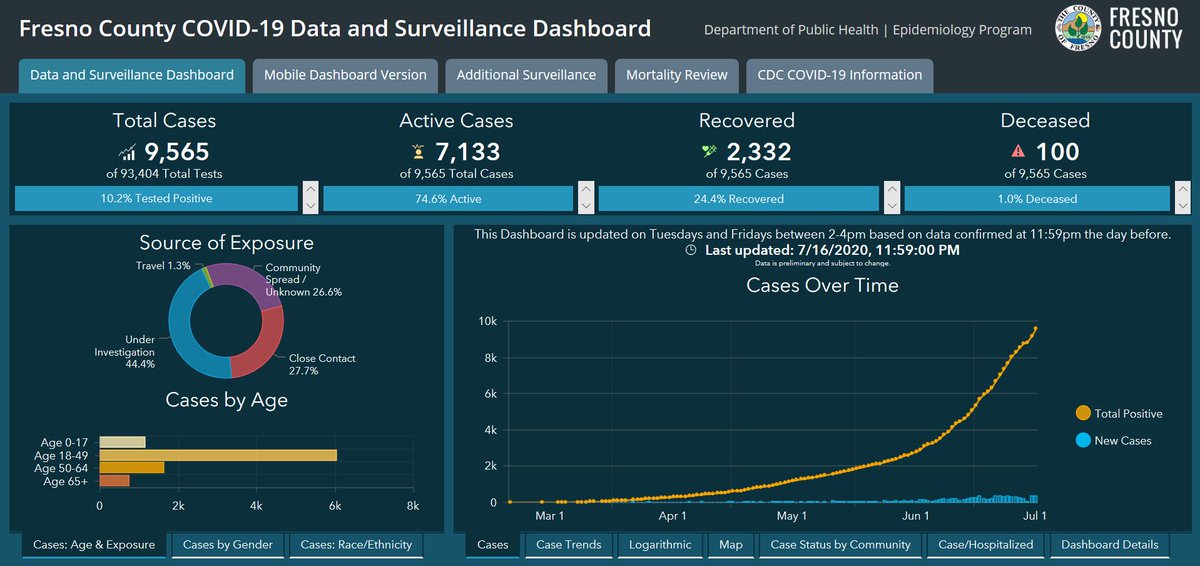
Task: Switch to Cases by Gender tab
Action: (x=228, y=545)
